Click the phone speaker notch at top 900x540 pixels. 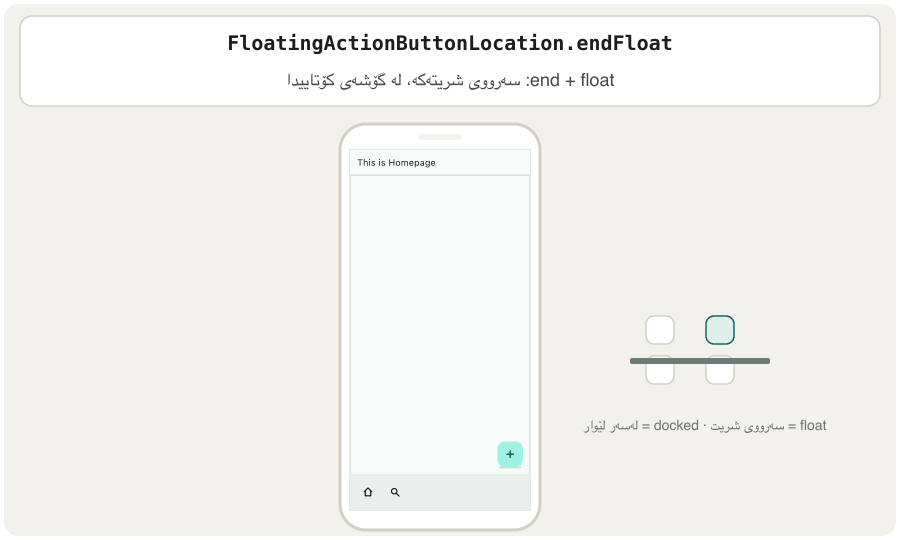440,137
